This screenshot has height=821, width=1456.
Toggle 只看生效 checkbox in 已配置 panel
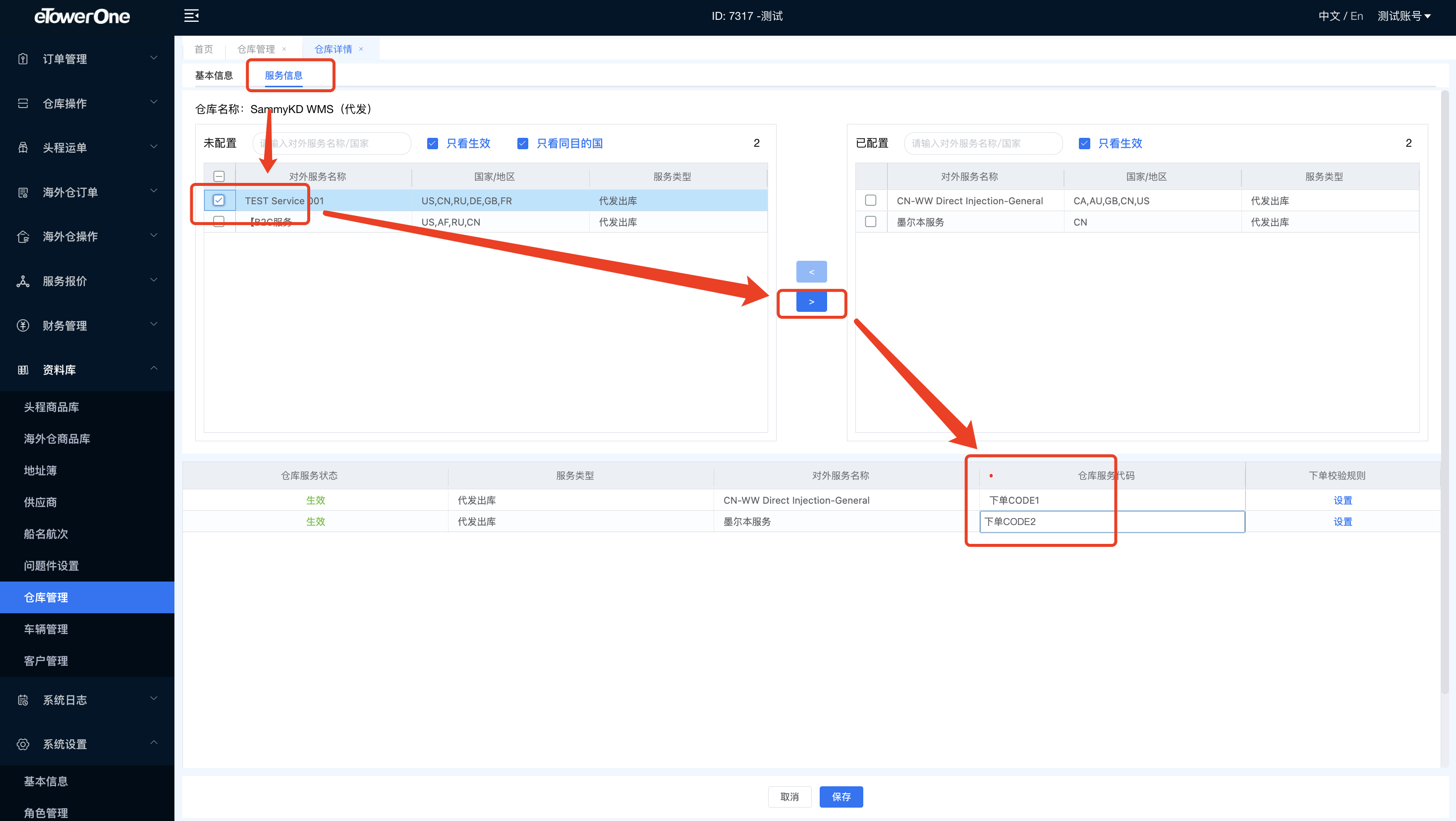pyautogui.click(x=1084, y=144)
